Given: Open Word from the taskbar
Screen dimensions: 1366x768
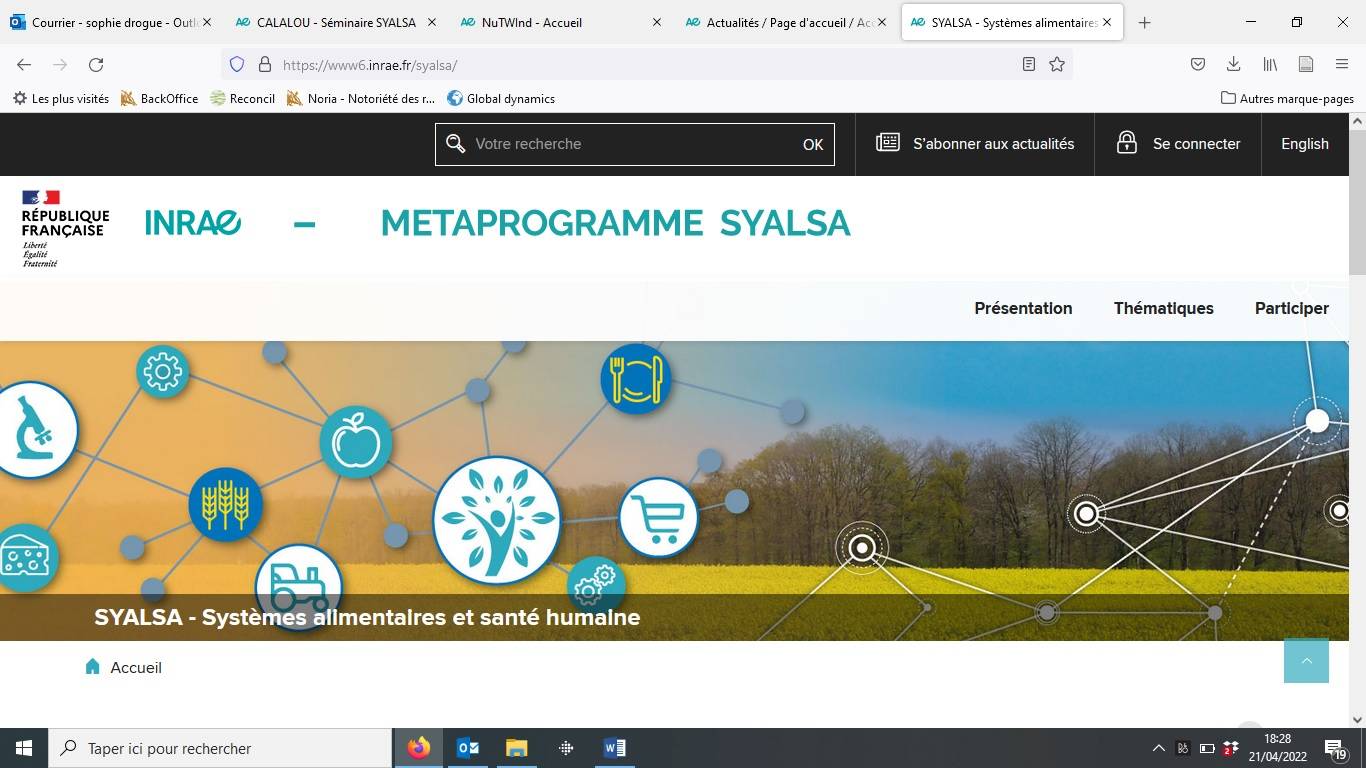Looking at the screenshot, I should pos(614,748).
